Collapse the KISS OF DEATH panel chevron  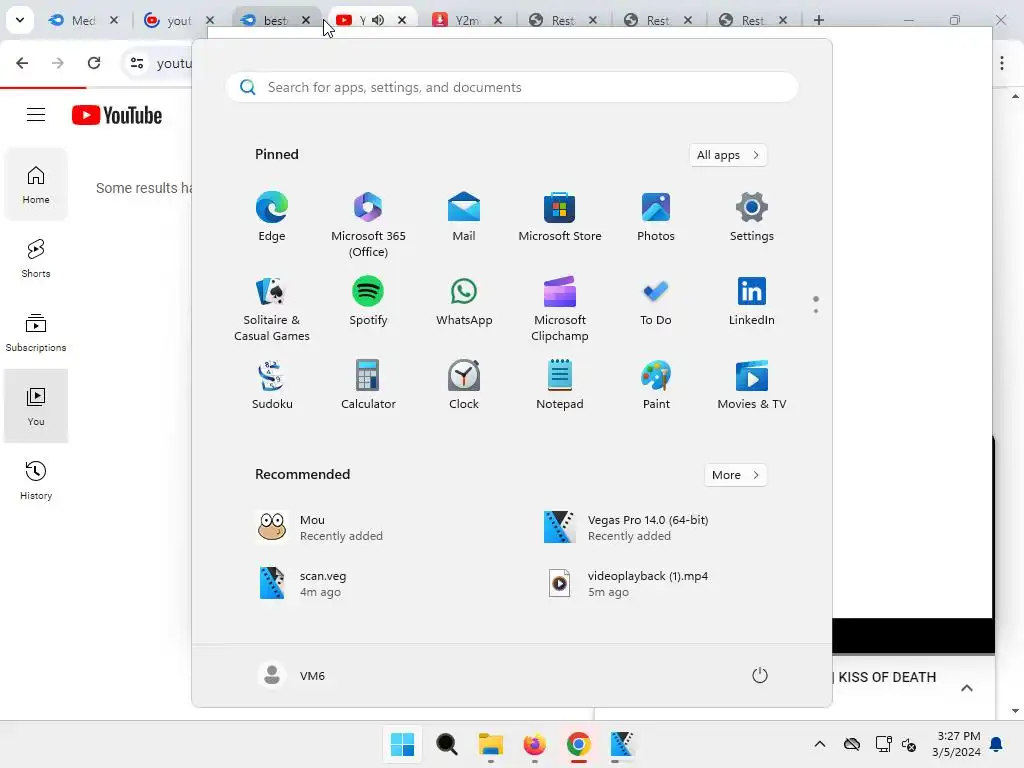(x=967, y=688)
